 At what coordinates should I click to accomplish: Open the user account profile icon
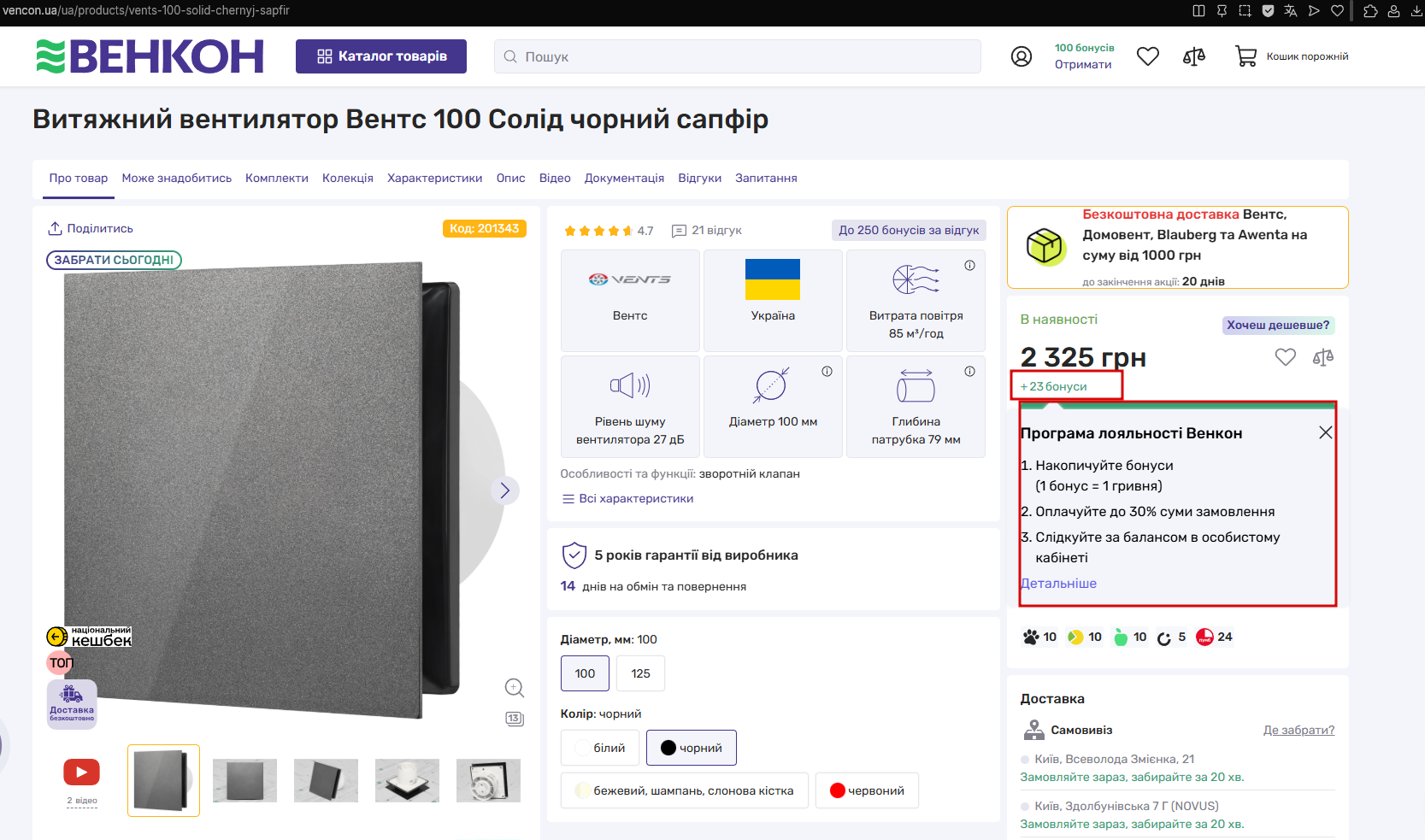point(1022,56)
